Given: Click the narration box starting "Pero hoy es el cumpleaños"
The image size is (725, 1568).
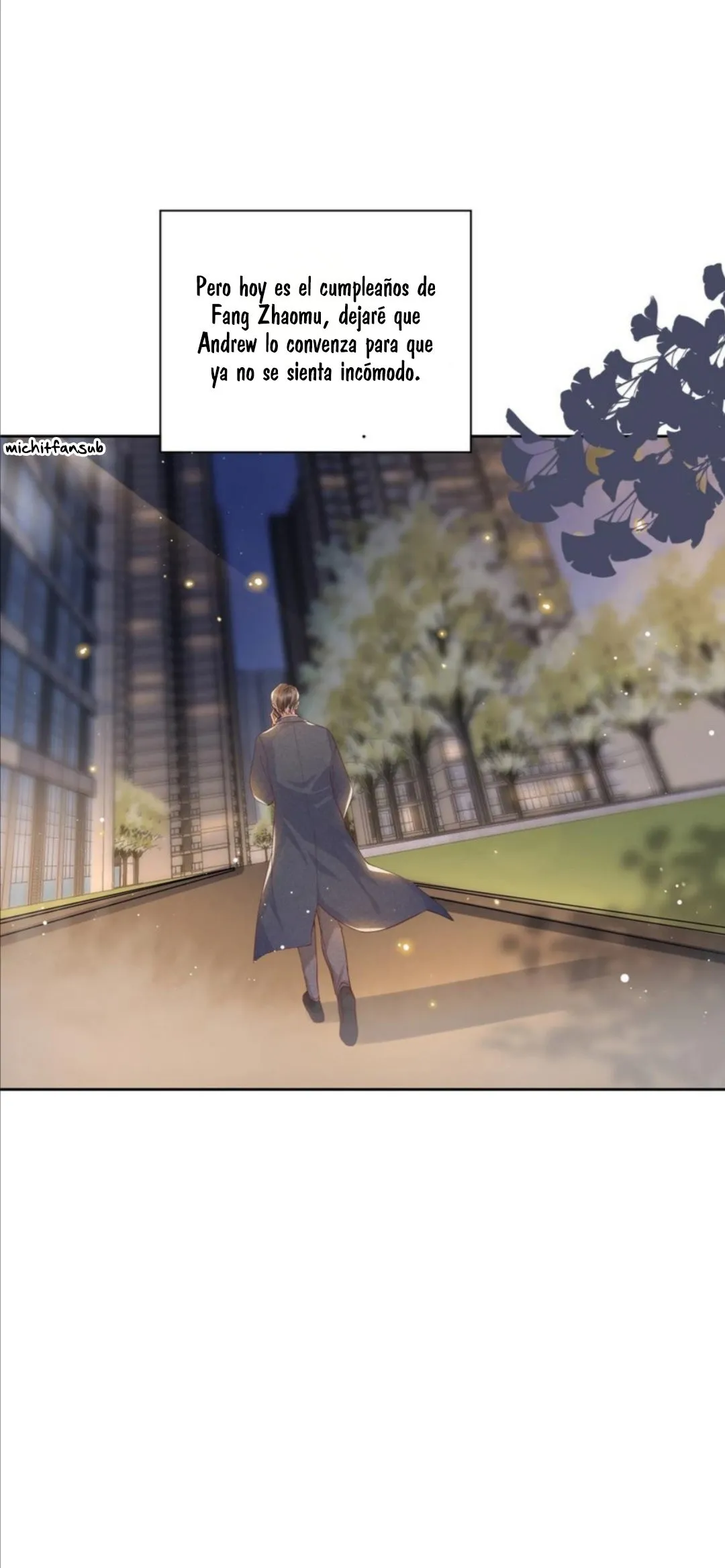Looking at the screenshot, I should (316, 331).
